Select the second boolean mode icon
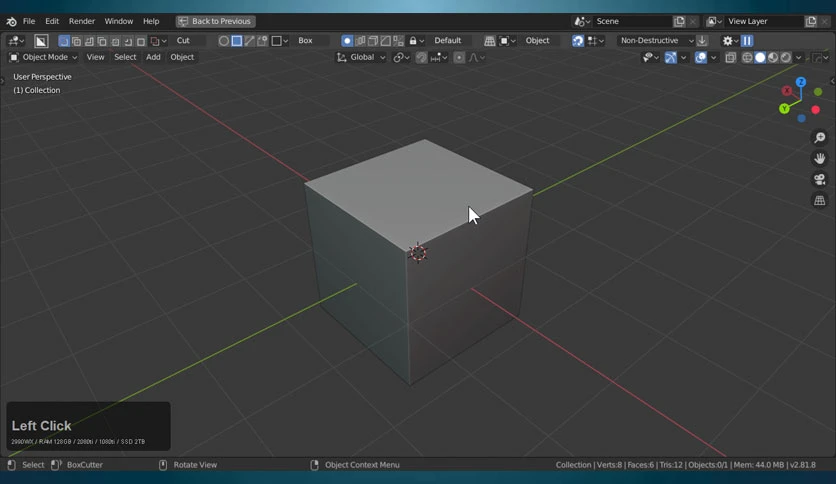Viewport: 836px width, 484px height. tap(77, 41)
